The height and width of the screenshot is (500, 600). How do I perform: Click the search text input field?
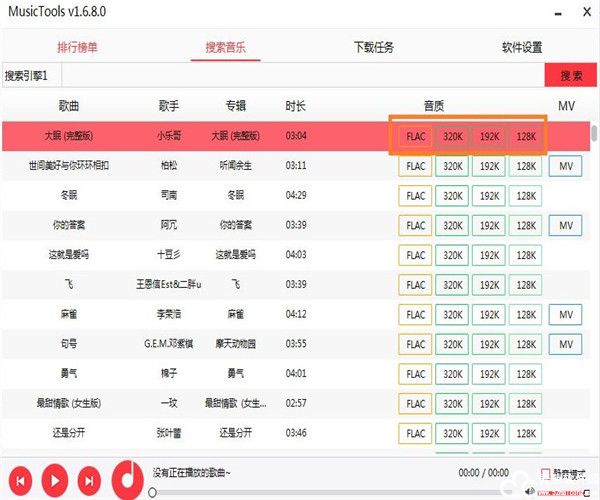(303, 76)
